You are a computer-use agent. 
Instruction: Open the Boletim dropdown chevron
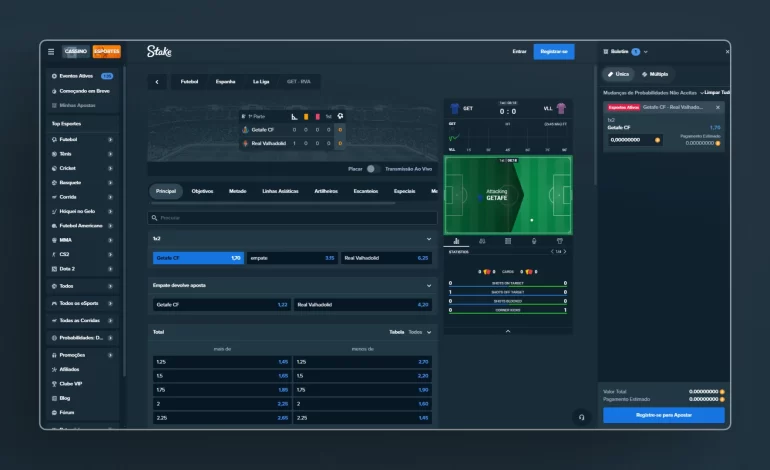click(645, 52)
